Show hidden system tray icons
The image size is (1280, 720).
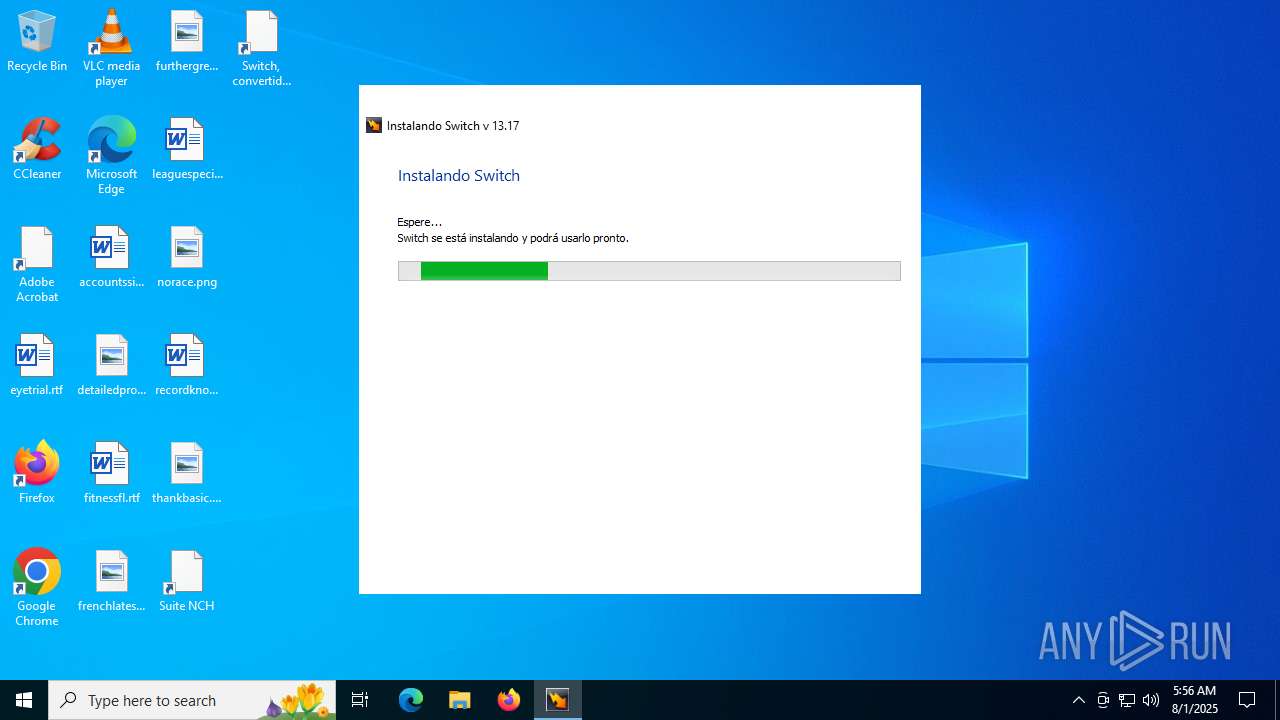[1078, 700]
